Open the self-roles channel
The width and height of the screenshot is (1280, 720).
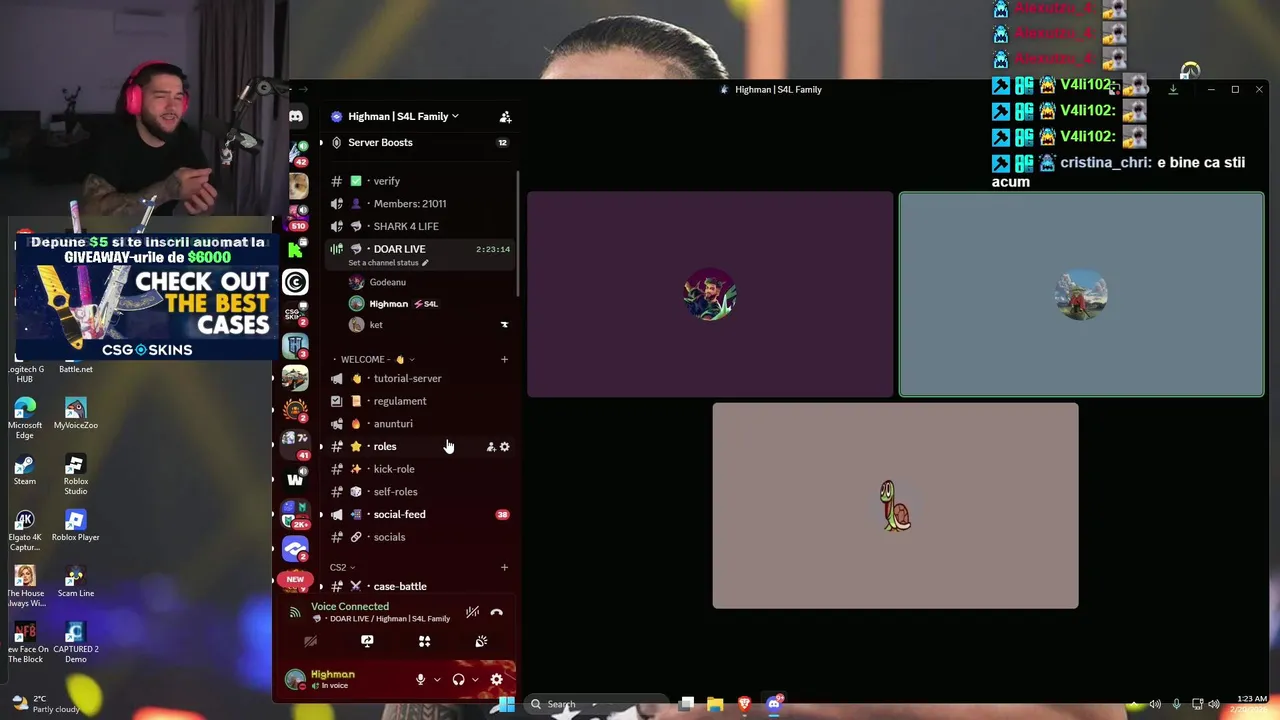click(420, 492)
